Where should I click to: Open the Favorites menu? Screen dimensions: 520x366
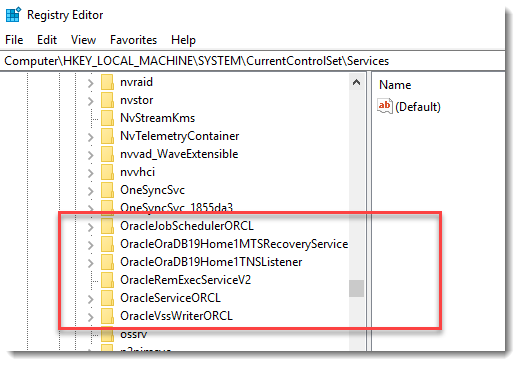pyautogui.click(x=133, y=40)
